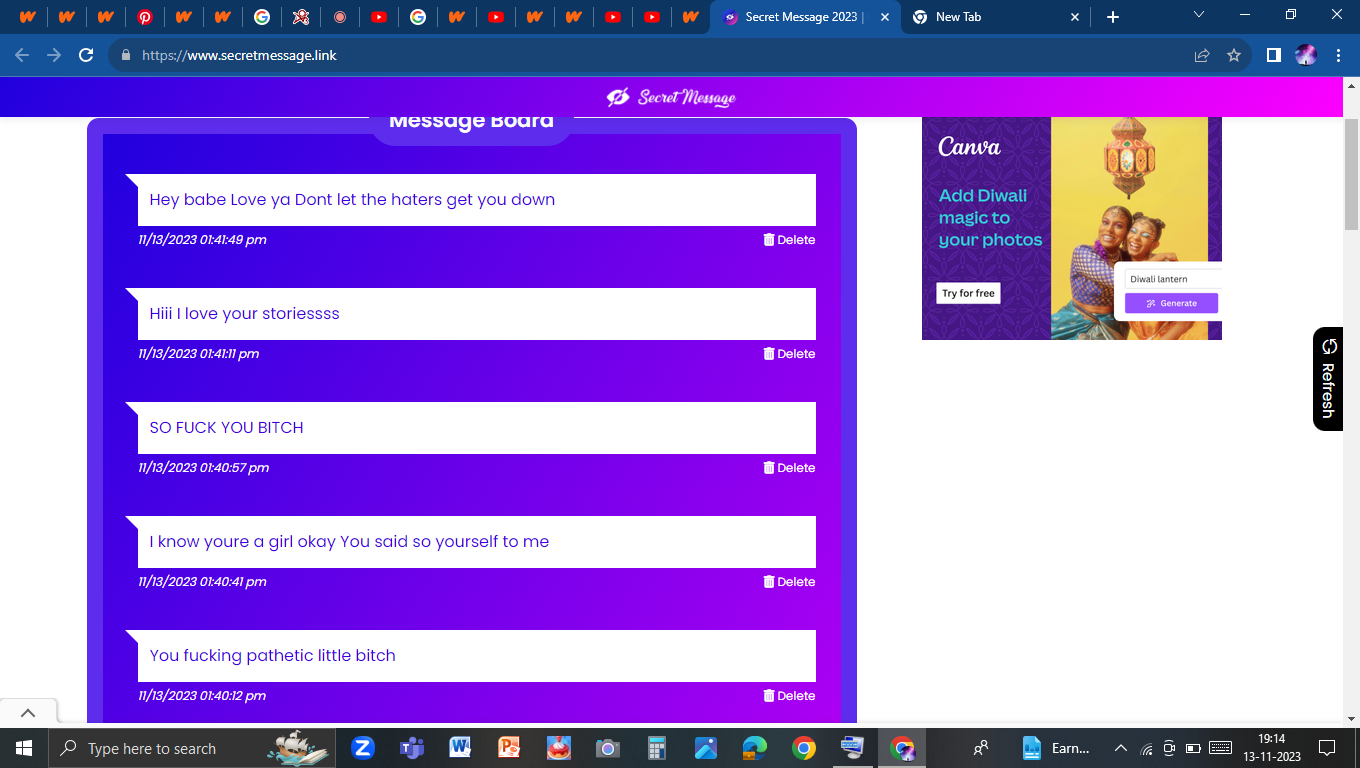
Task: Click the Canva logo in the advertisement
Action: (x=969, y=147)
